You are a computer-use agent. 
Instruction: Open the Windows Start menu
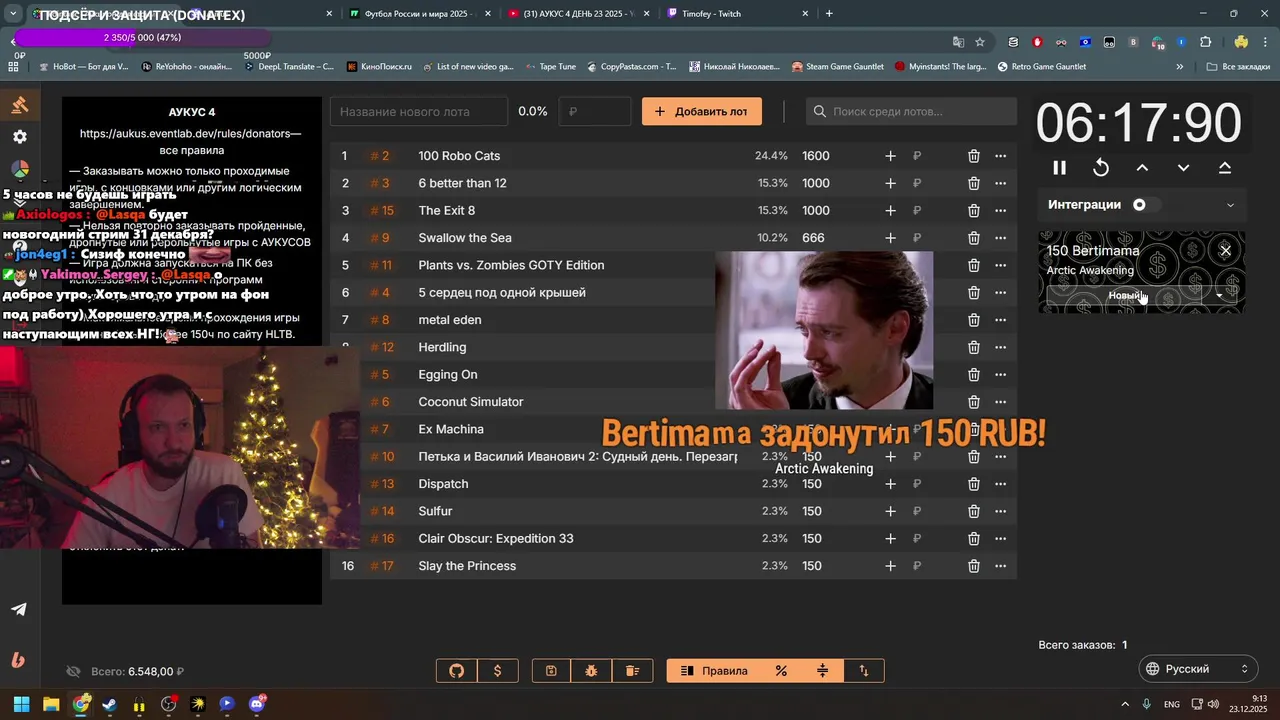click(x=21, y=704)
